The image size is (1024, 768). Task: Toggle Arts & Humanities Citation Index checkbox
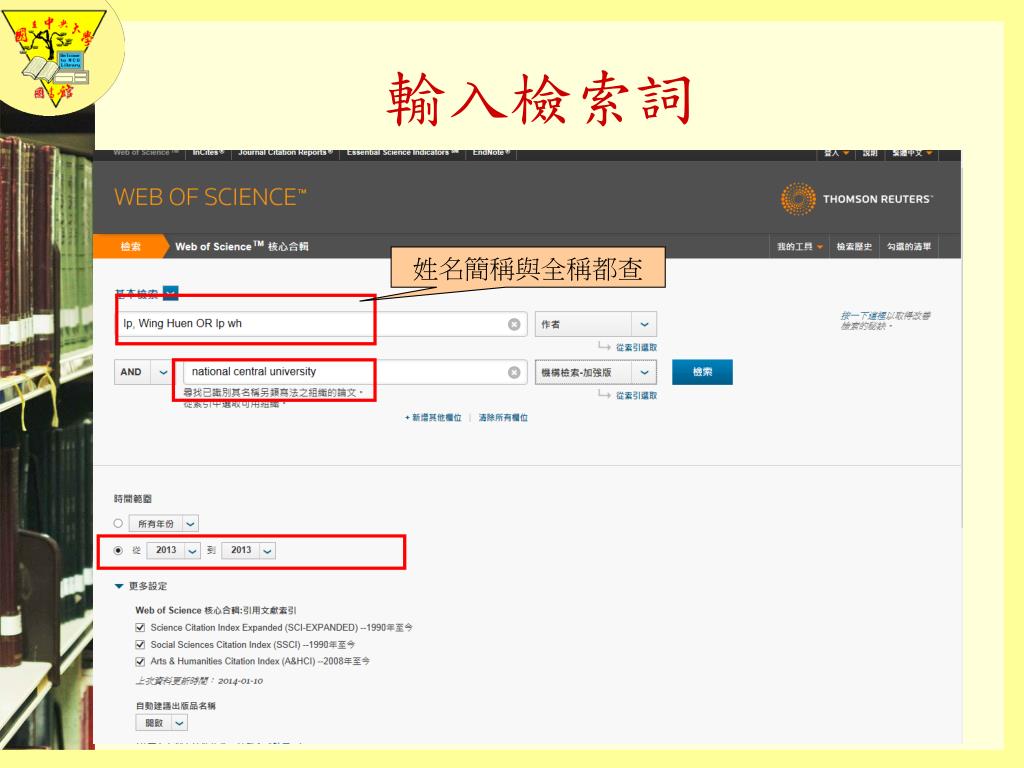click(x=140, y=662)
